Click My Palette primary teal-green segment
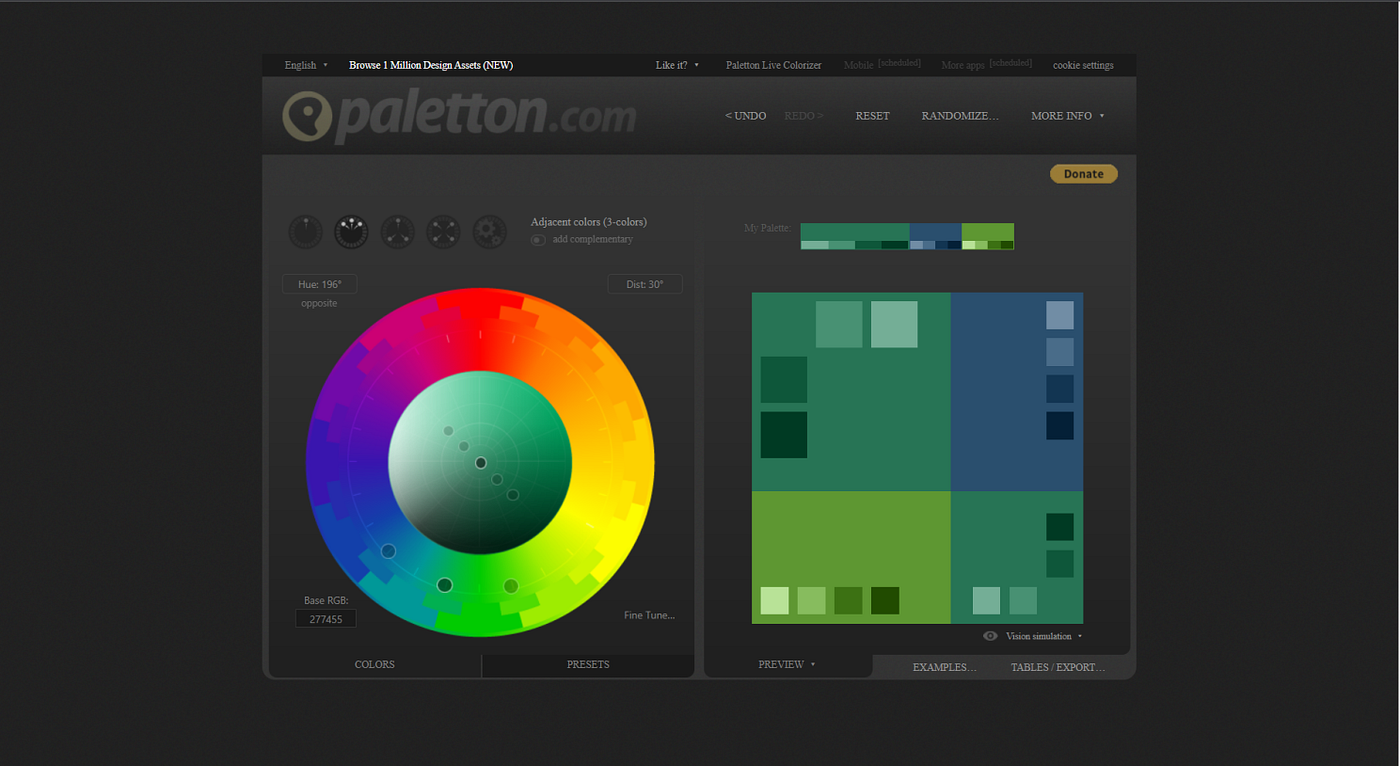 coord(855,232)
